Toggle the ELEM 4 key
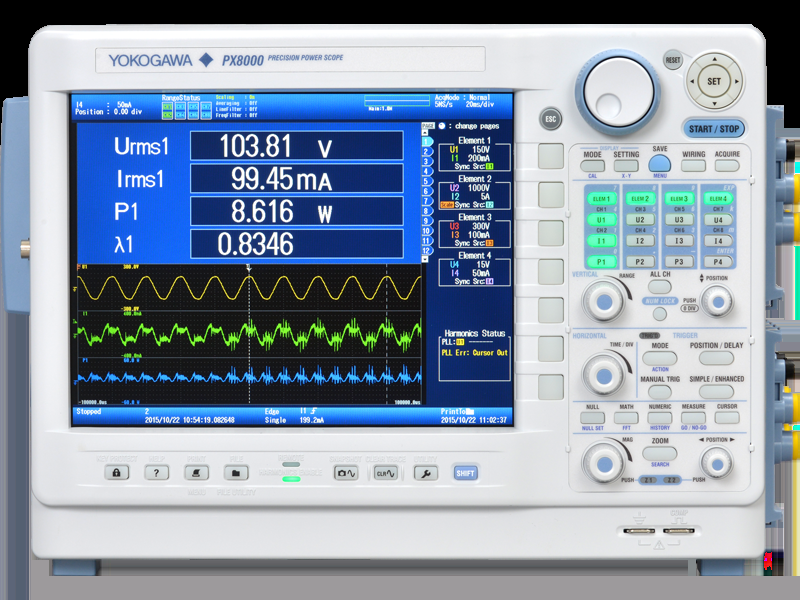The image size is (800, 600). pyautogui.click(x=718, y=199)
